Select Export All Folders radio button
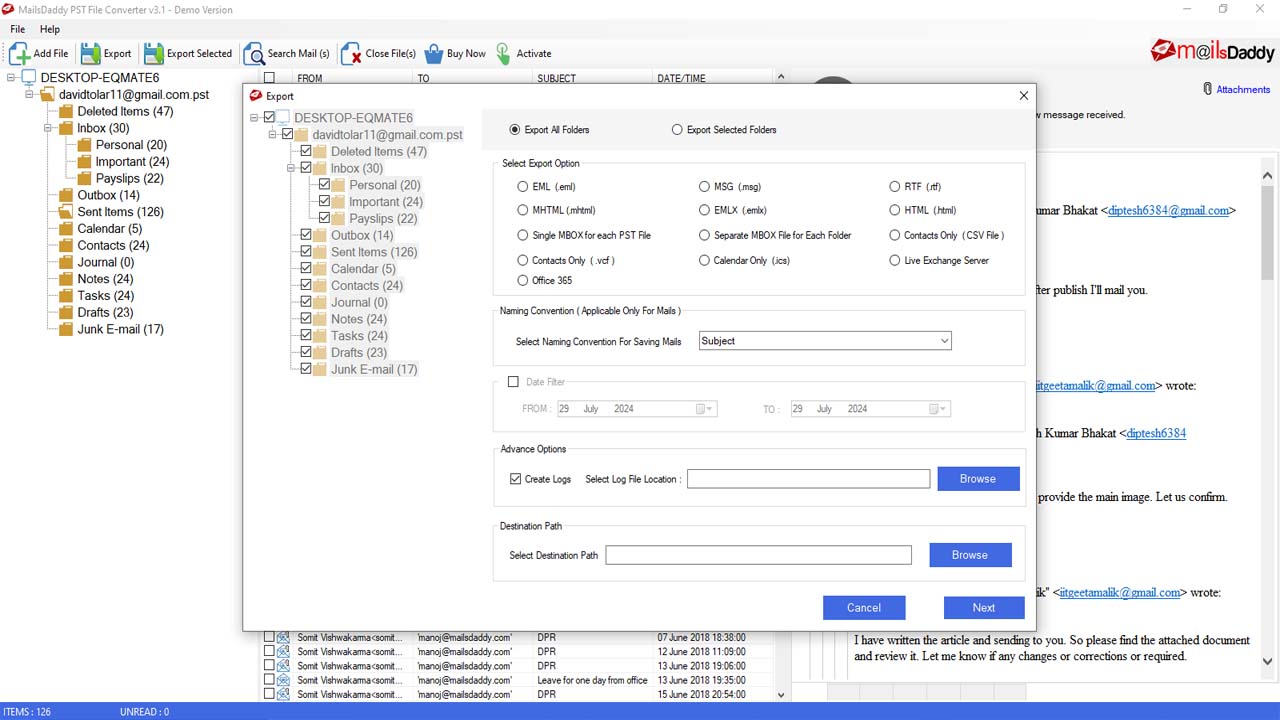The height and width of the screenshot is (720, 1280). coord(515,130)
